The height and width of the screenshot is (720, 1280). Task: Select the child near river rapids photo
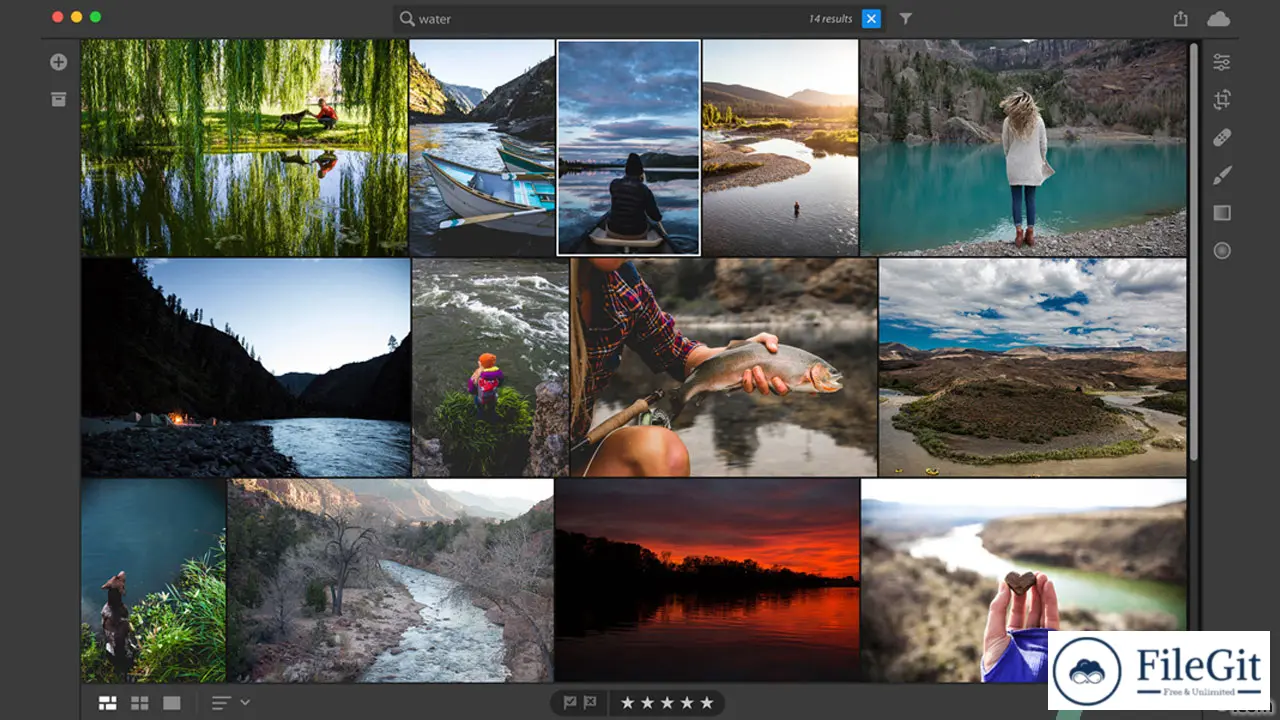pos(490,367)
